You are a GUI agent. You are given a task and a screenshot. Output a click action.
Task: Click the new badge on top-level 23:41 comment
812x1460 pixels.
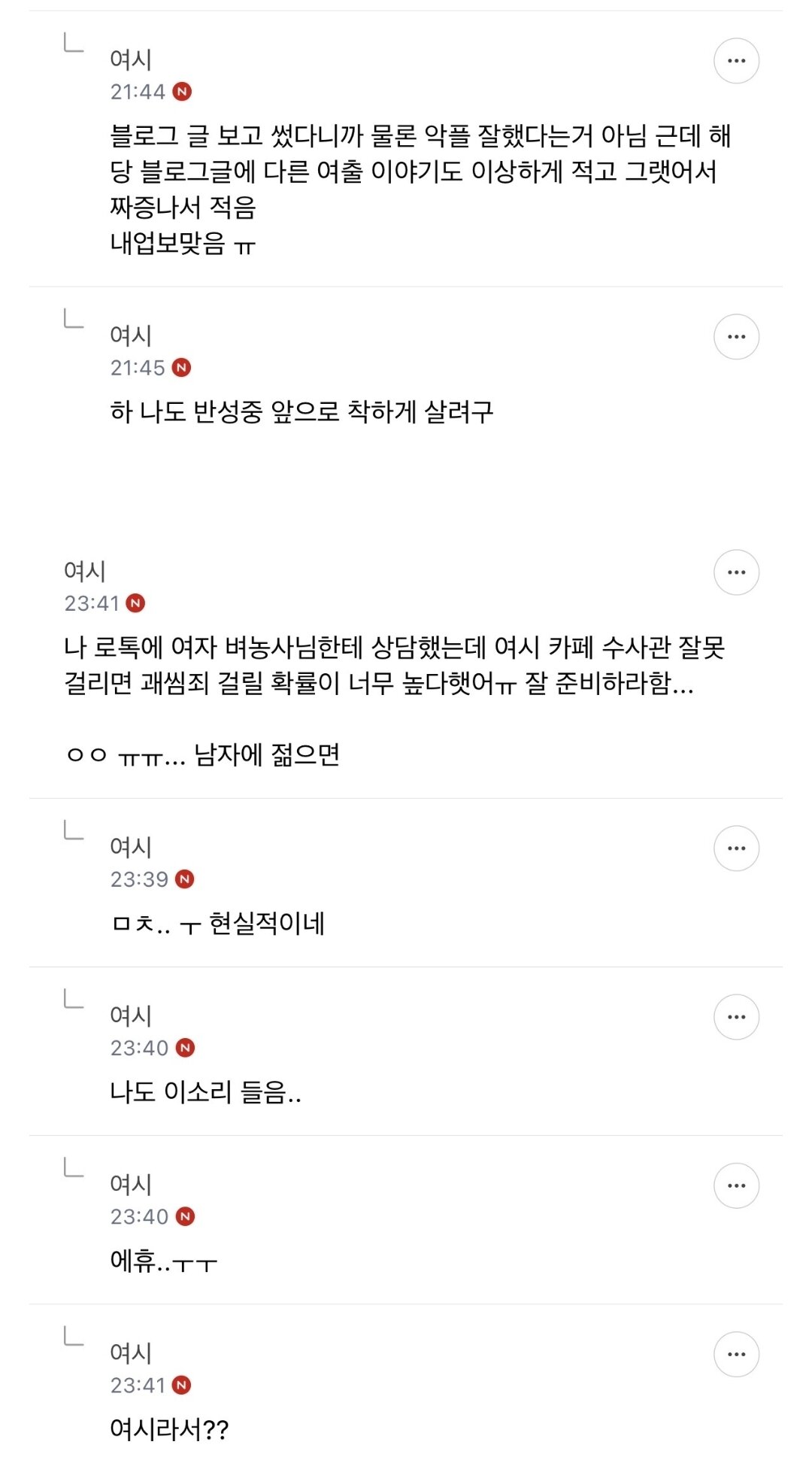point(135,603)
